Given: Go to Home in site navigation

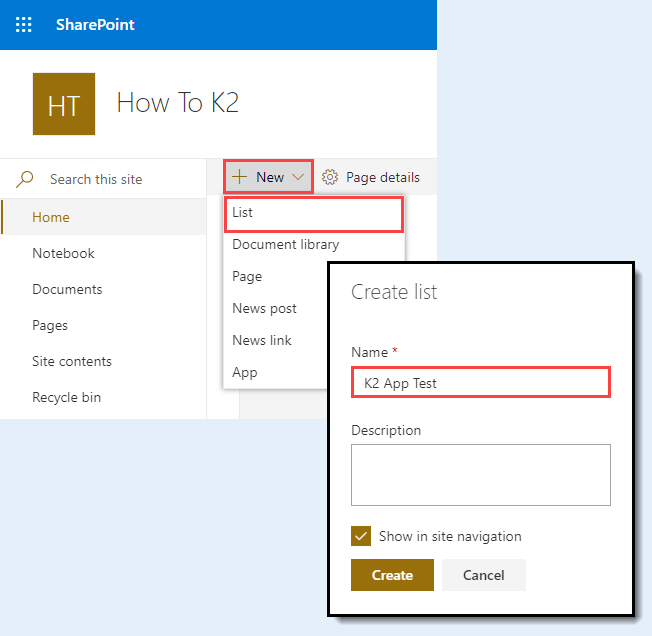Looking at the screenshot, I should click(x=104, y=217).
